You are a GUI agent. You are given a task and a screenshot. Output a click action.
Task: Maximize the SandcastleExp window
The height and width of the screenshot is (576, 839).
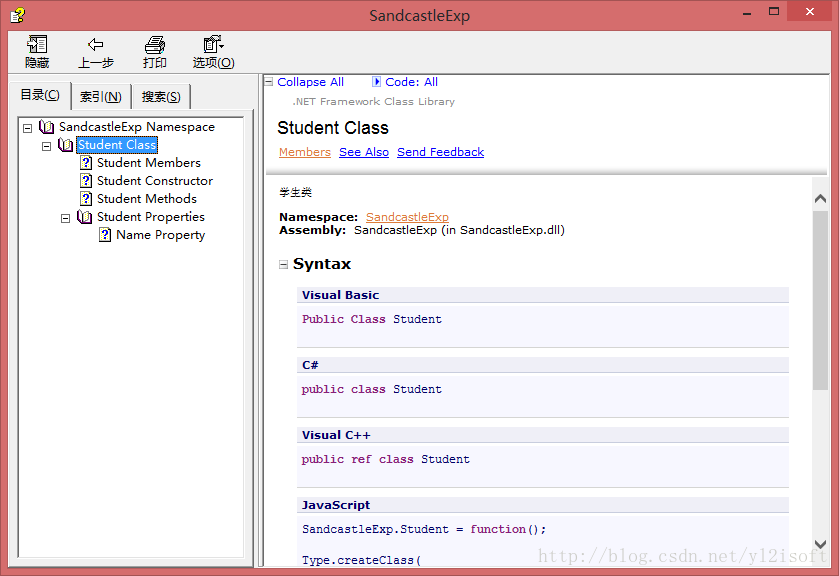coord(774,12)
